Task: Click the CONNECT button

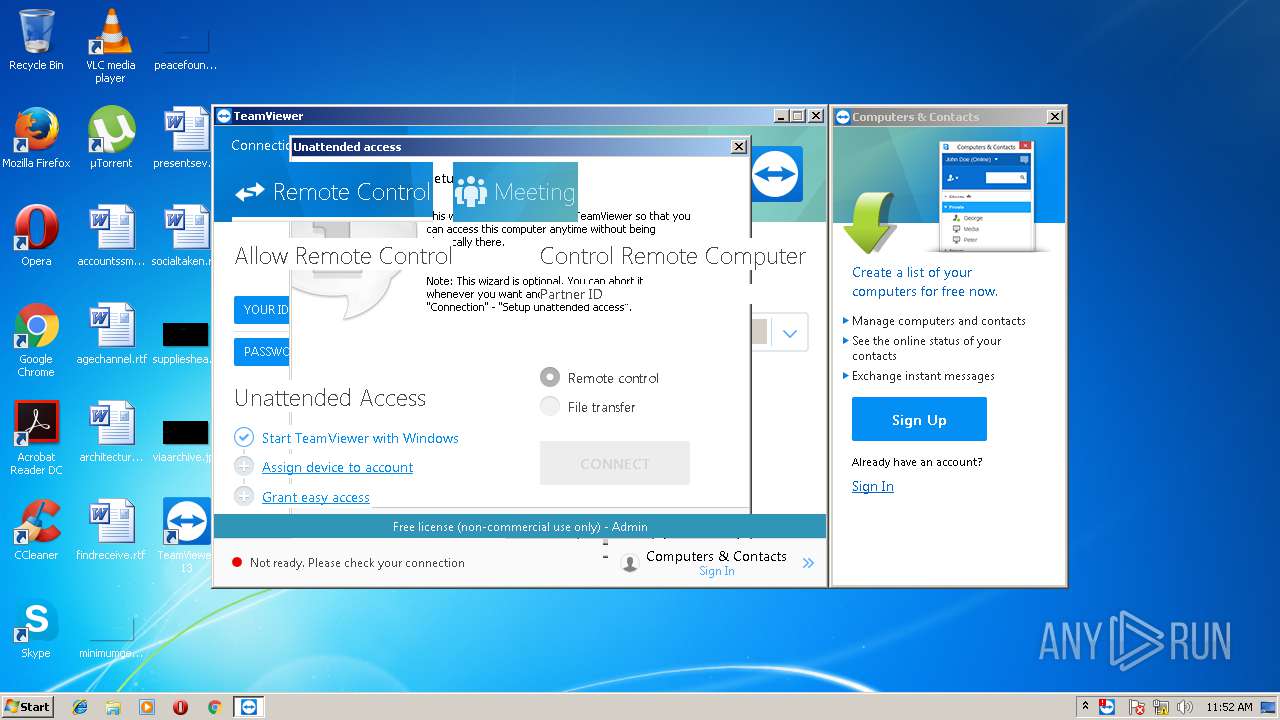Action: tap(615, 463)
